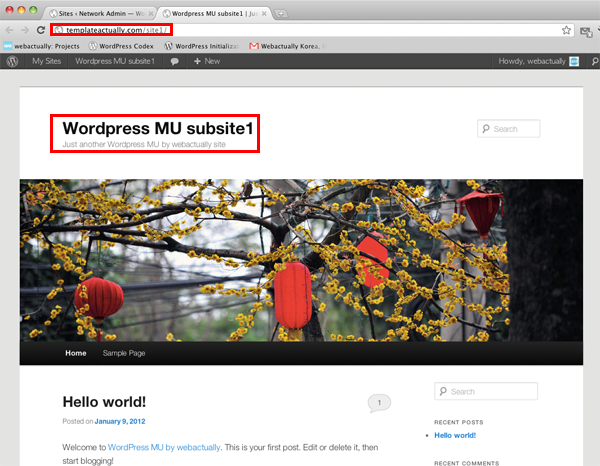Bookmark this page with the star icon
The height and width of the screenshot is (466, 600).
[566, 30]
